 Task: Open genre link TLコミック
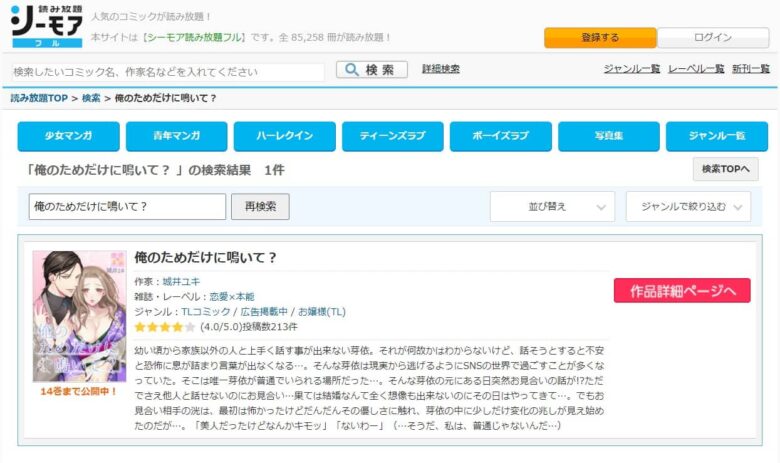click(205, 312)
